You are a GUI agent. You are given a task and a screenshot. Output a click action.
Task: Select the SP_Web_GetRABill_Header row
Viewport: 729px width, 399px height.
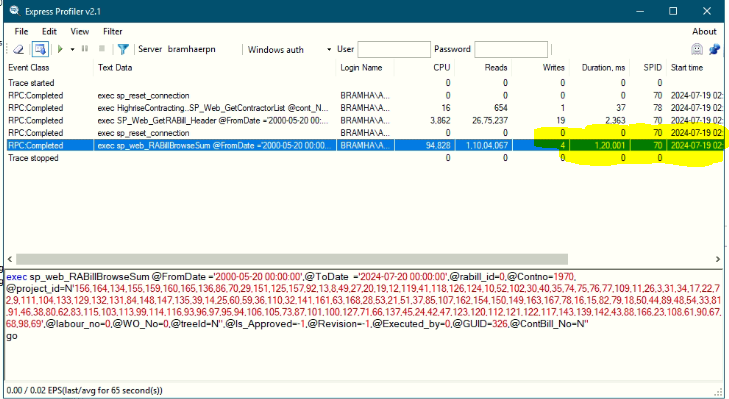[364, 120]
